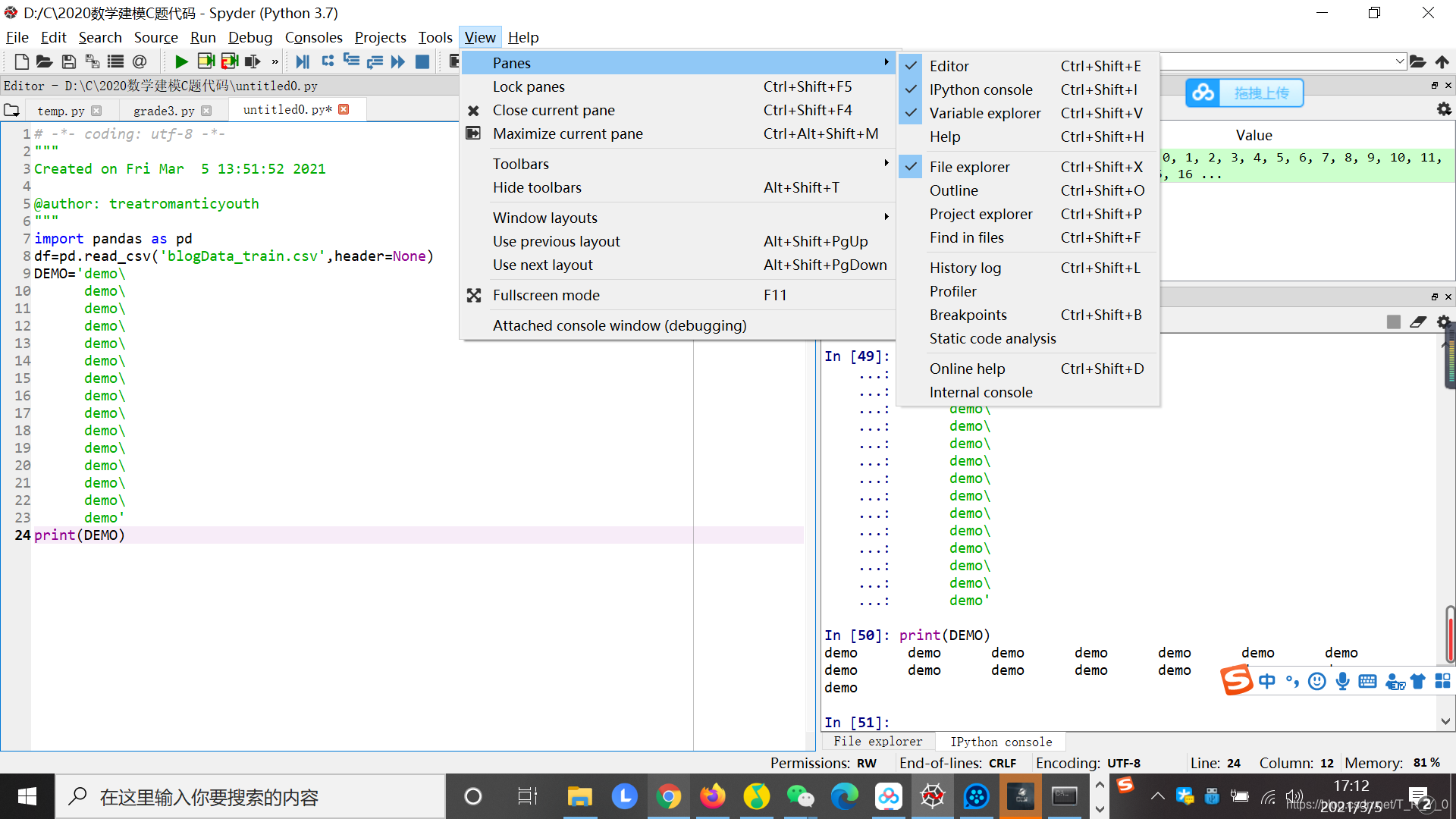The image size is (1456, 819).
Task: Click Run selection or current line icon
Action: click(x=253, y=61)
